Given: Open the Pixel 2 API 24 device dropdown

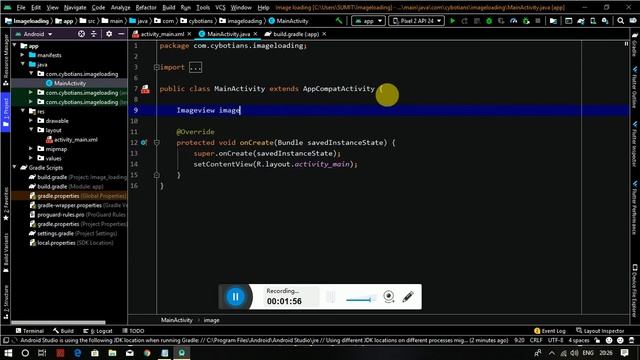Looking at the screenshot, I should (x=416, y=20).
